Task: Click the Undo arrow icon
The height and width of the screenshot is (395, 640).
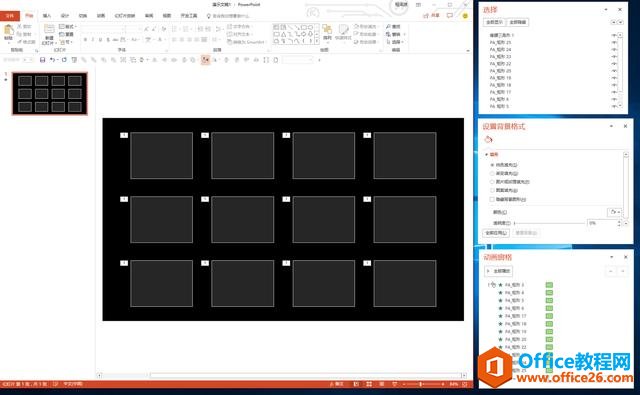Action: [x=52, y=60]
